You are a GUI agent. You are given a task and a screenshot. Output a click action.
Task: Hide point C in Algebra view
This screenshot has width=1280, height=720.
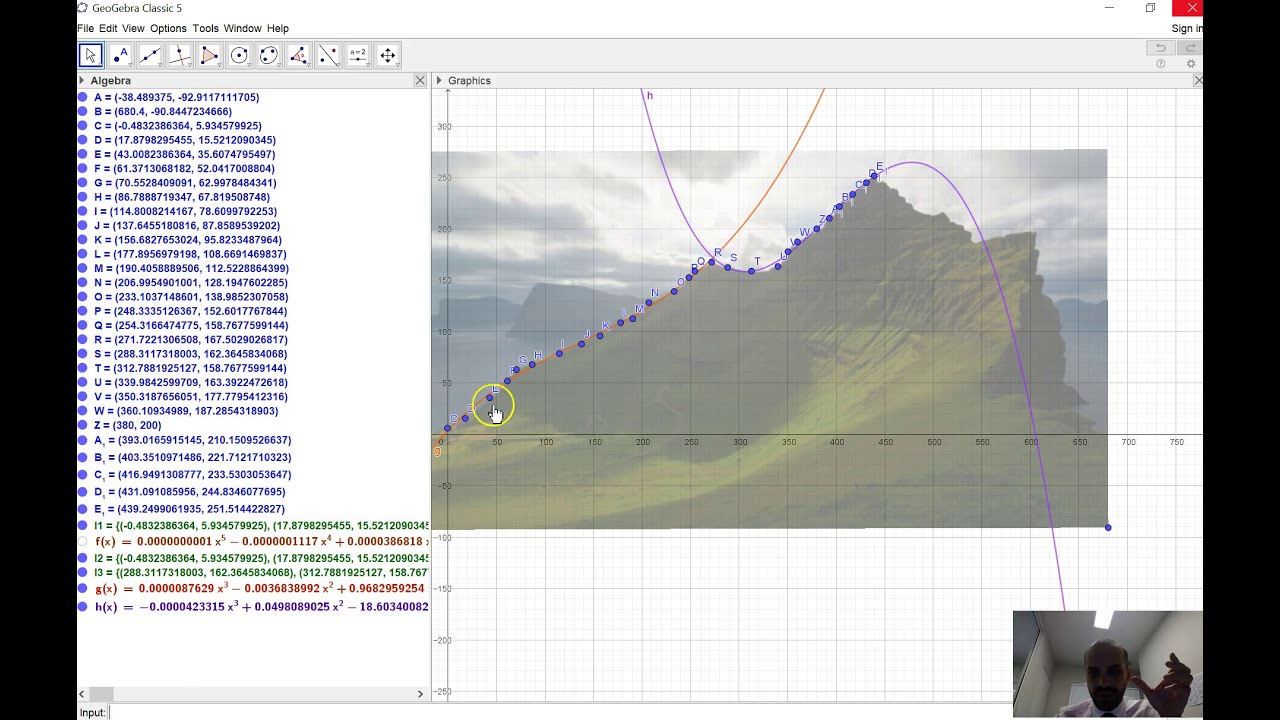tap(83, 126)
